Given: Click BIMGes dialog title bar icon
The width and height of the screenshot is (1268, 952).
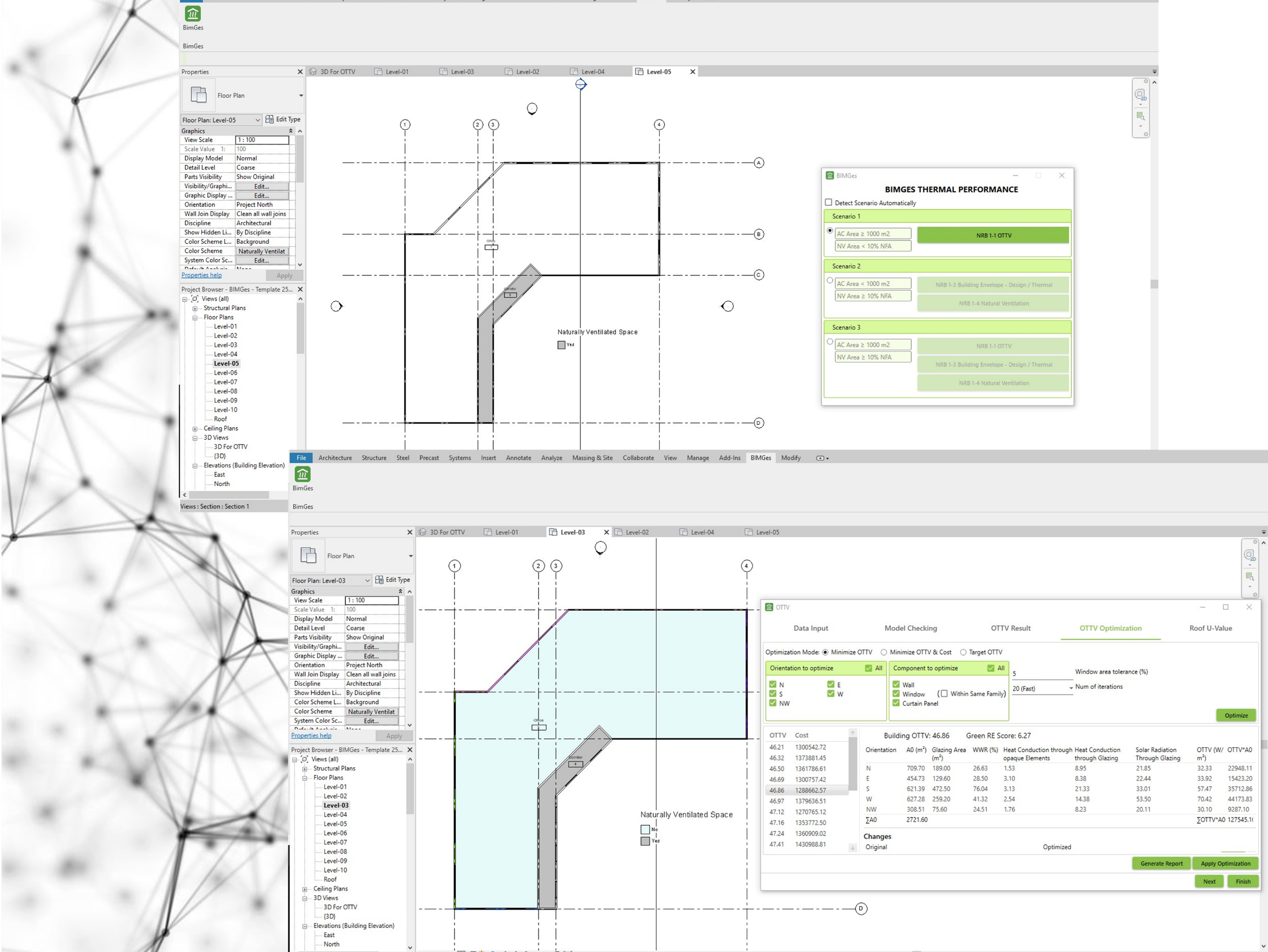Looking at the screenshot, I should click(x=829, y=175).
